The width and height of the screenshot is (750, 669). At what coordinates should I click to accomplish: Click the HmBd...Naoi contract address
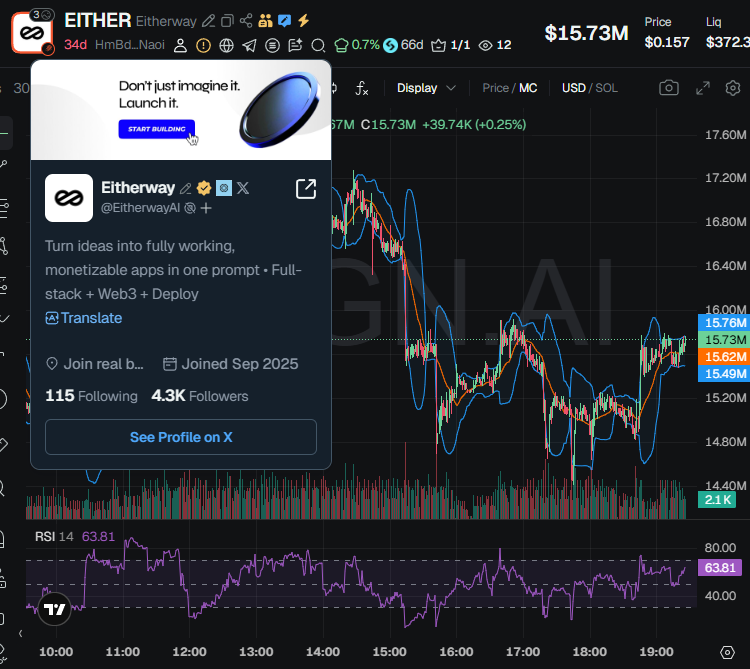(130, 45)
